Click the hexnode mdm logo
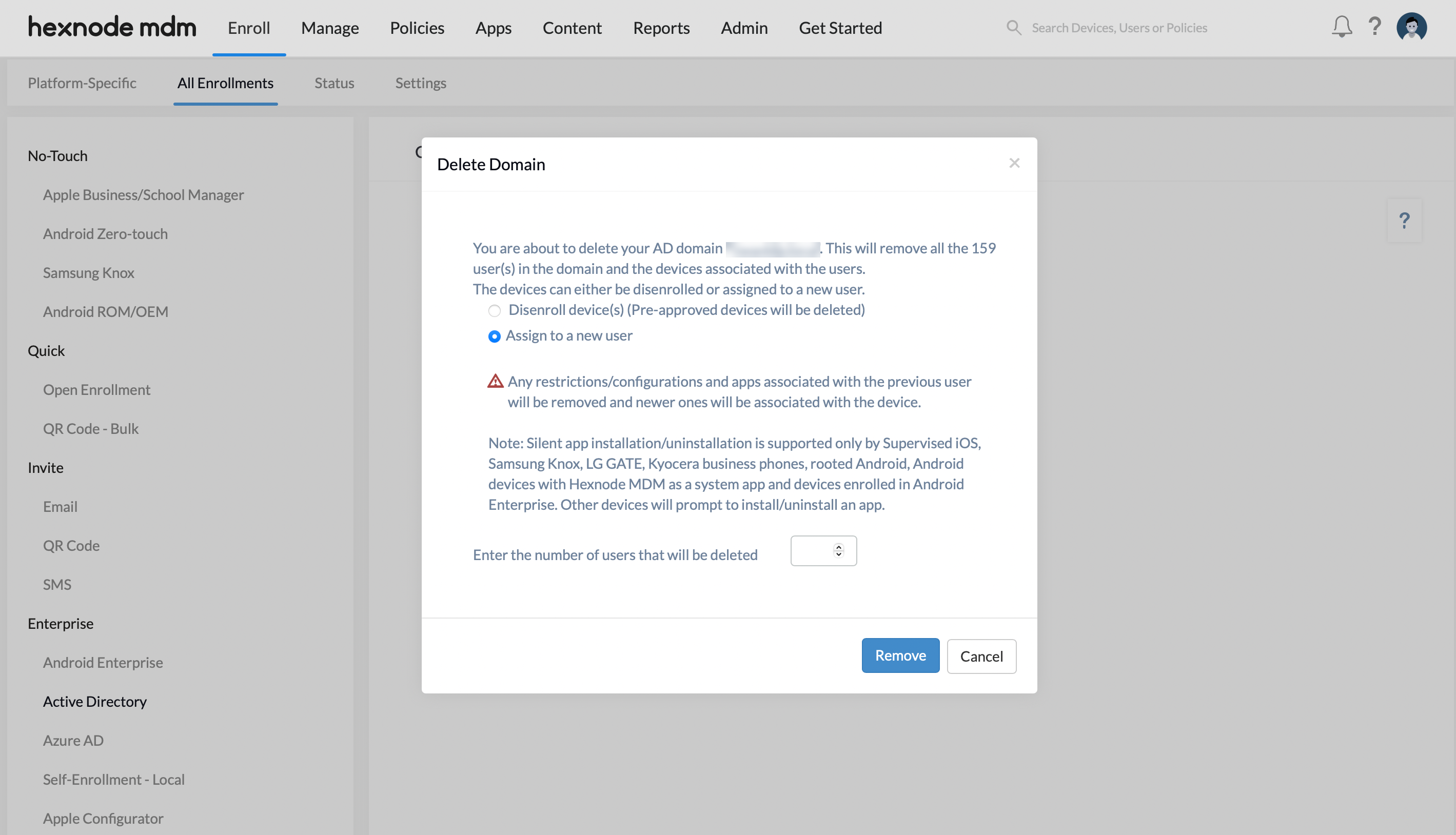Screen dimensions: 1456x835 tap(112, 27)
